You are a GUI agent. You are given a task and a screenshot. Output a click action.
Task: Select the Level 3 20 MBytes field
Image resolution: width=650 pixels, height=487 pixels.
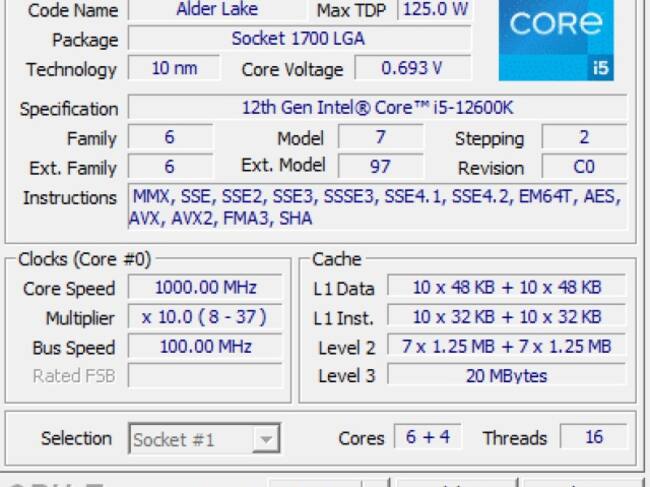tap(507, 376)
